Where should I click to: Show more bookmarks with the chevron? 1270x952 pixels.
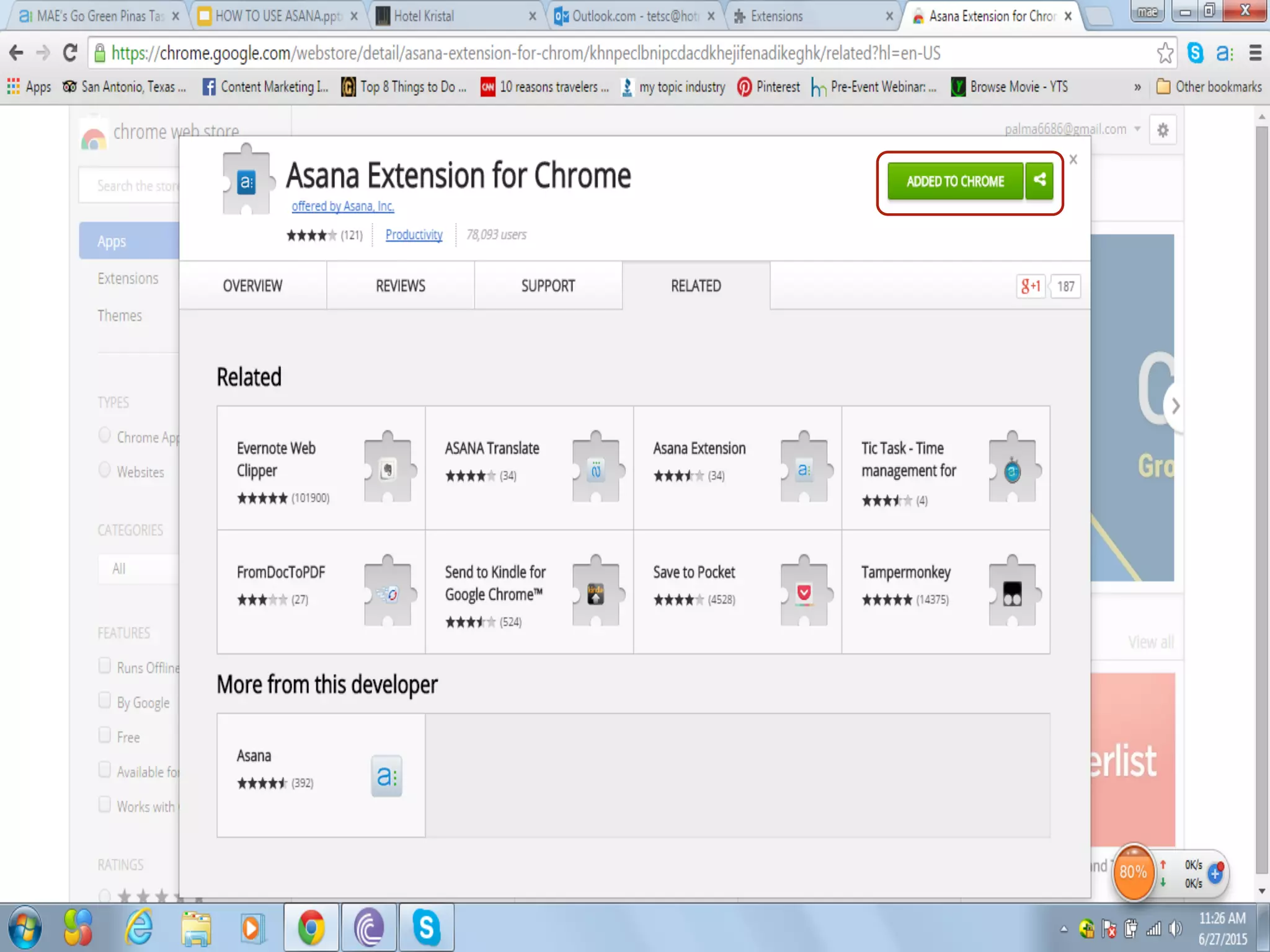click(1137, 87)
